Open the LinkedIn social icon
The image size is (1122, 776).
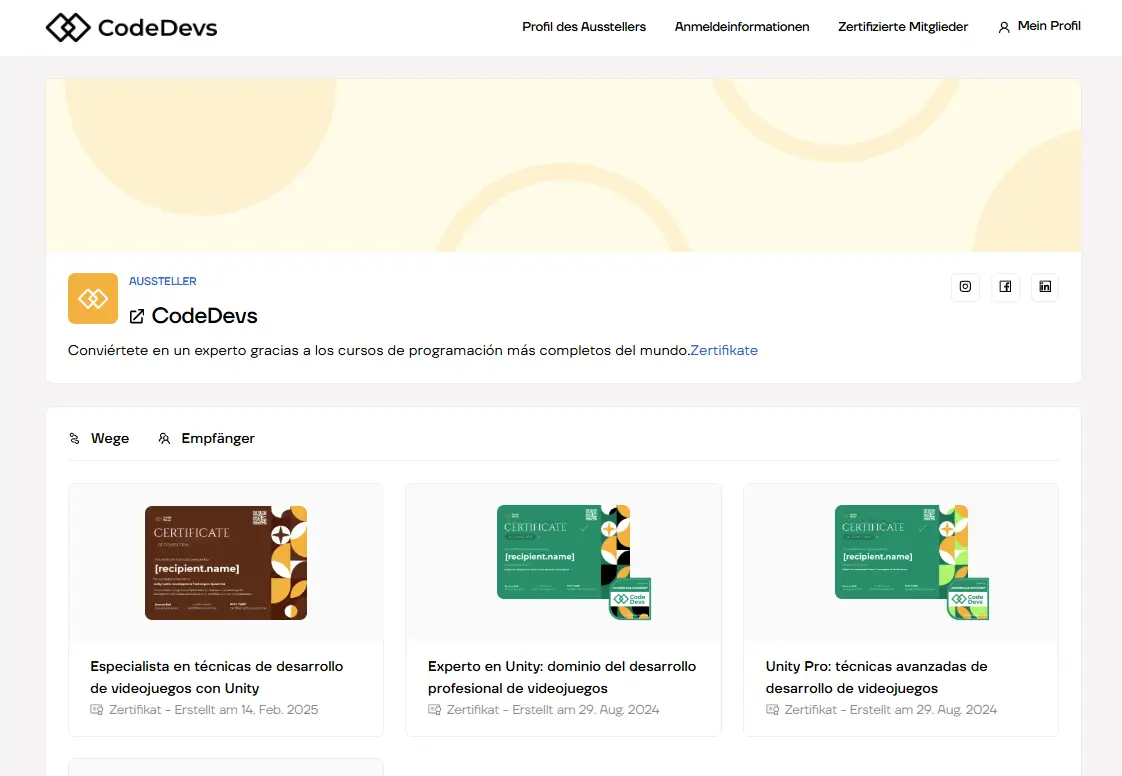1045,287
